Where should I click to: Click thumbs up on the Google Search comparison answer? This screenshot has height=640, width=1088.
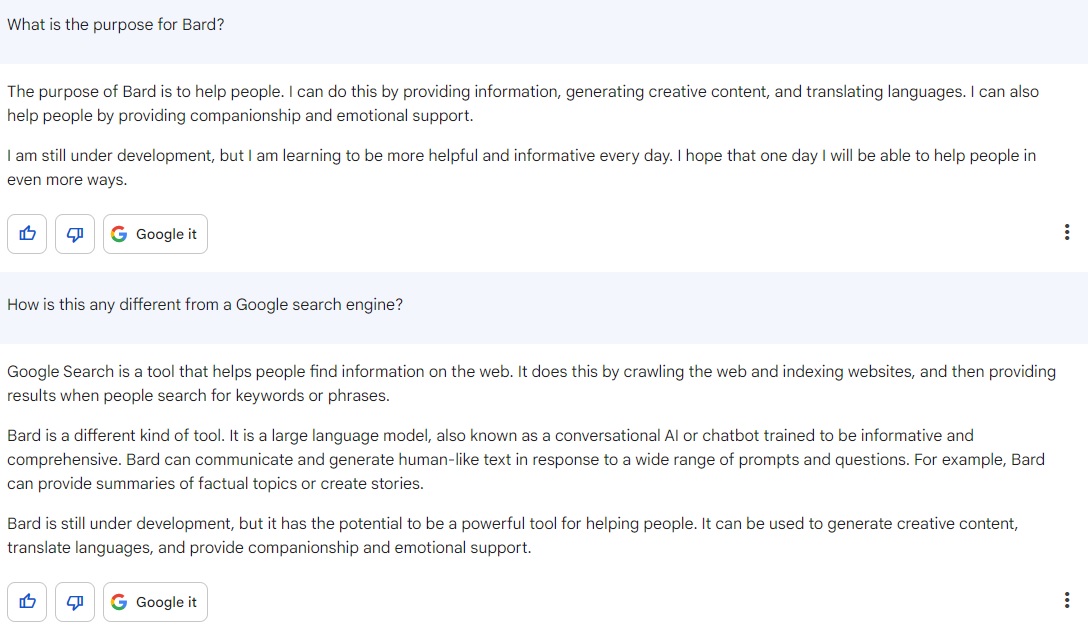(27, 602)
